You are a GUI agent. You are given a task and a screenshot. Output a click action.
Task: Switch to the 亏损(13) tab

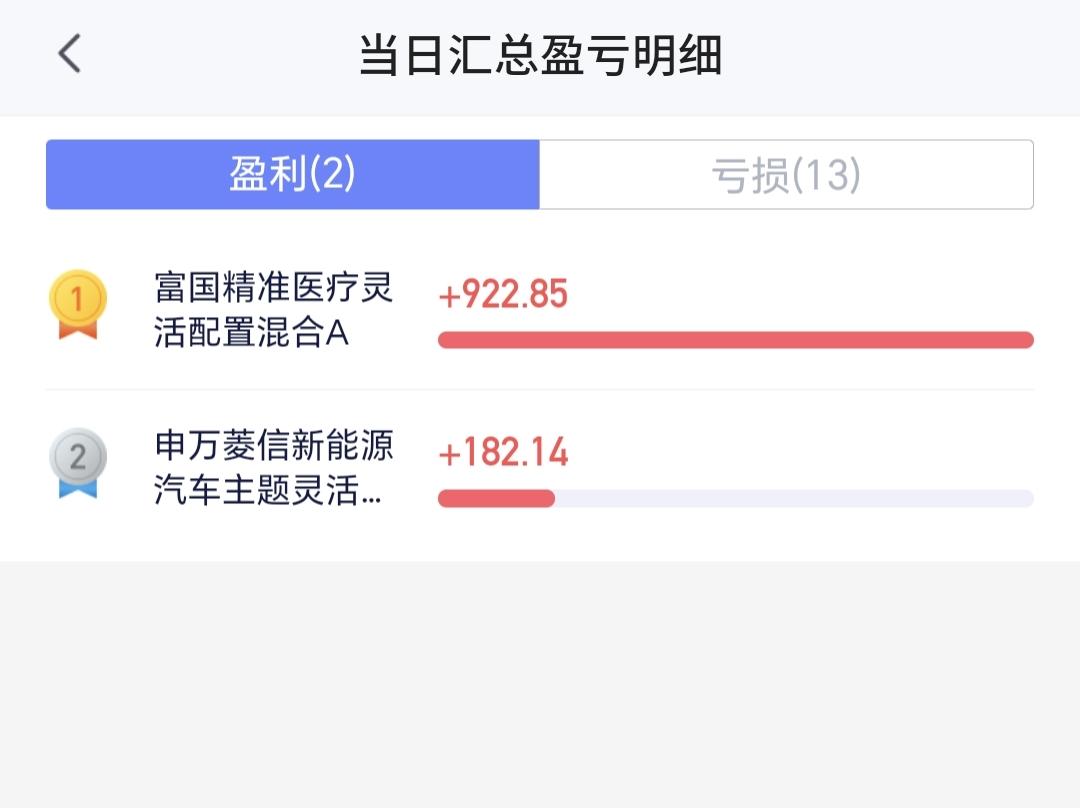pos(786,175)
